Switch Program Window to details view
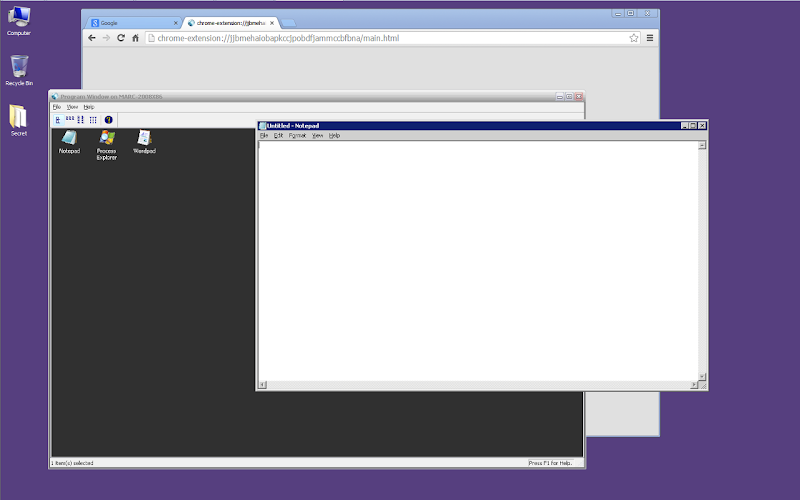This screenshot has height=500, width=800. pyautogui.click(x=93, y=120)
